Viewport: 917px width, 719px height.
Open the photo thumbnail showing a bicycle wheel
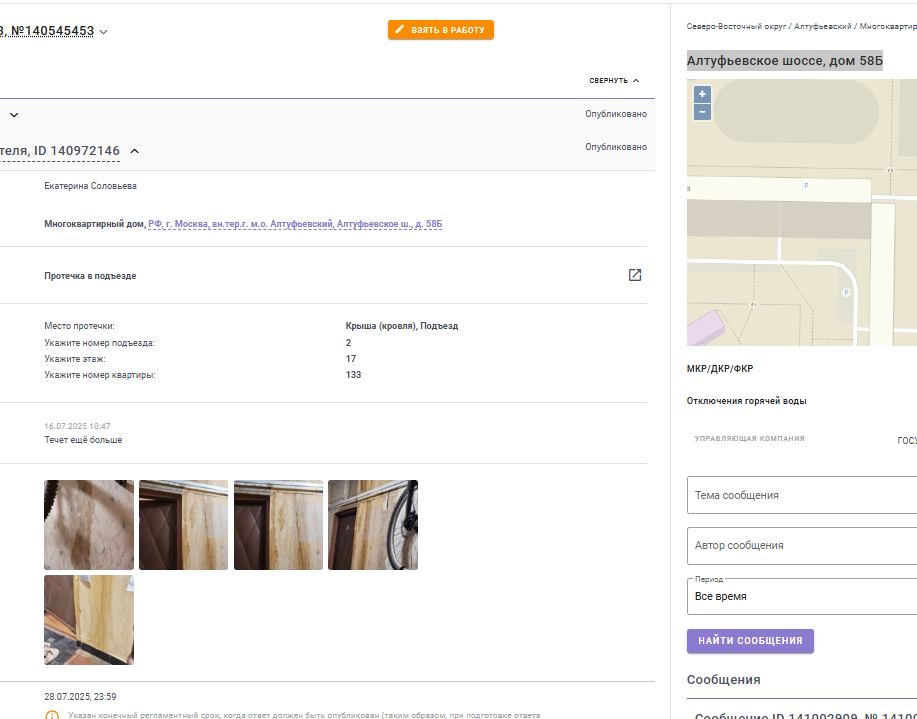click(x=373, y=525)
